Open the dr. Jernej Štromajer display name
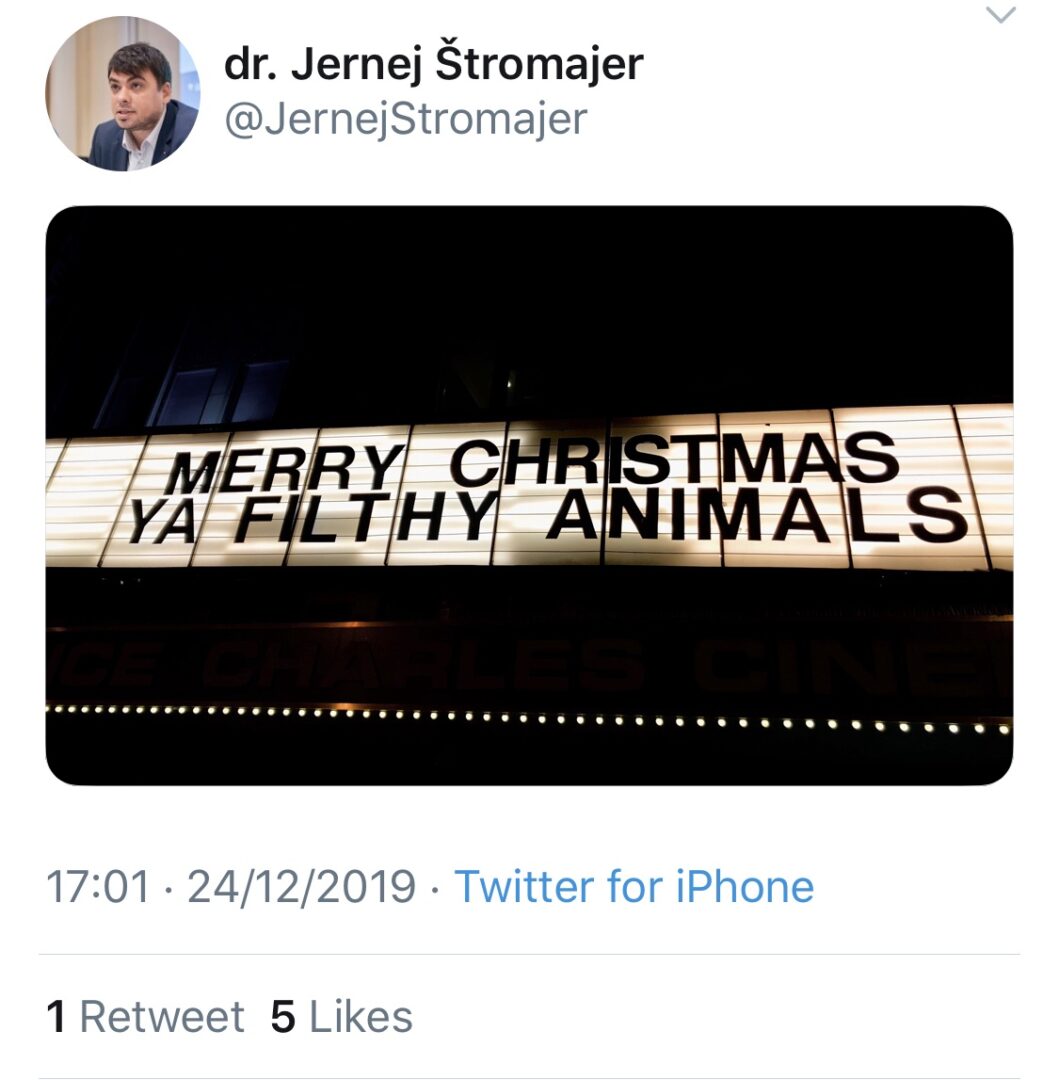1059x1080 pixels. tap(433, 65)
